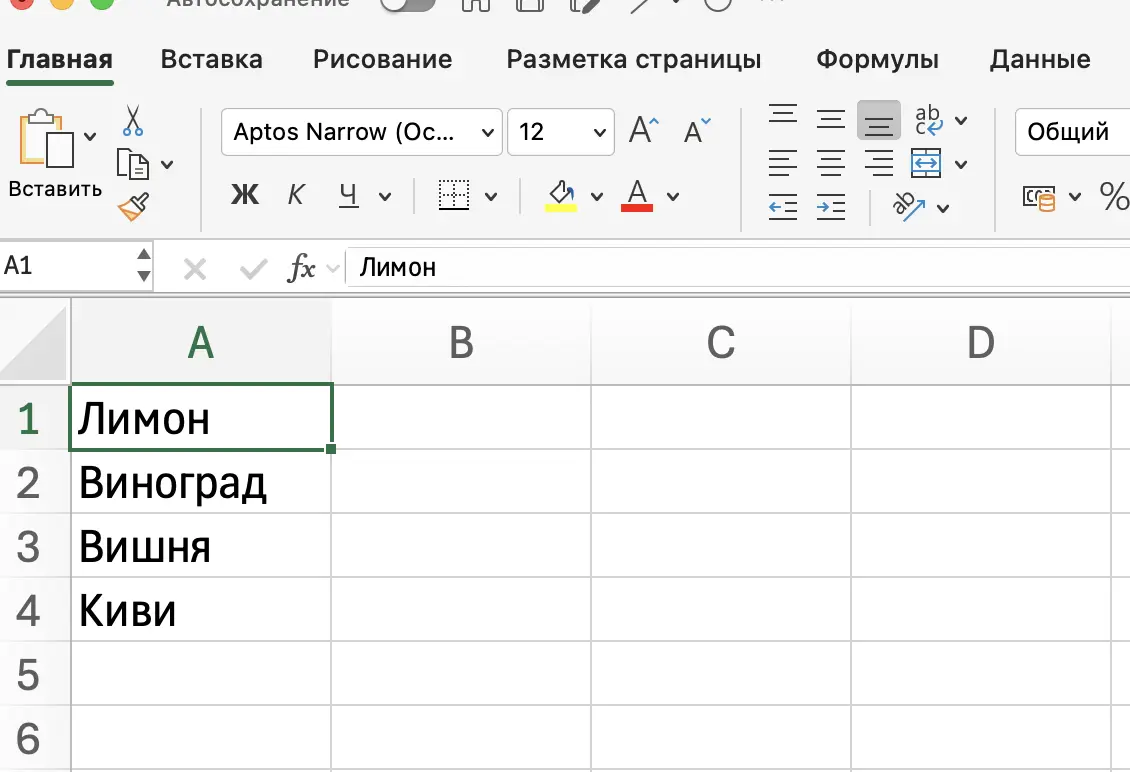Click the Increase Font Size icon
This screenshot has width=1130, height=772.
(643, 130)
